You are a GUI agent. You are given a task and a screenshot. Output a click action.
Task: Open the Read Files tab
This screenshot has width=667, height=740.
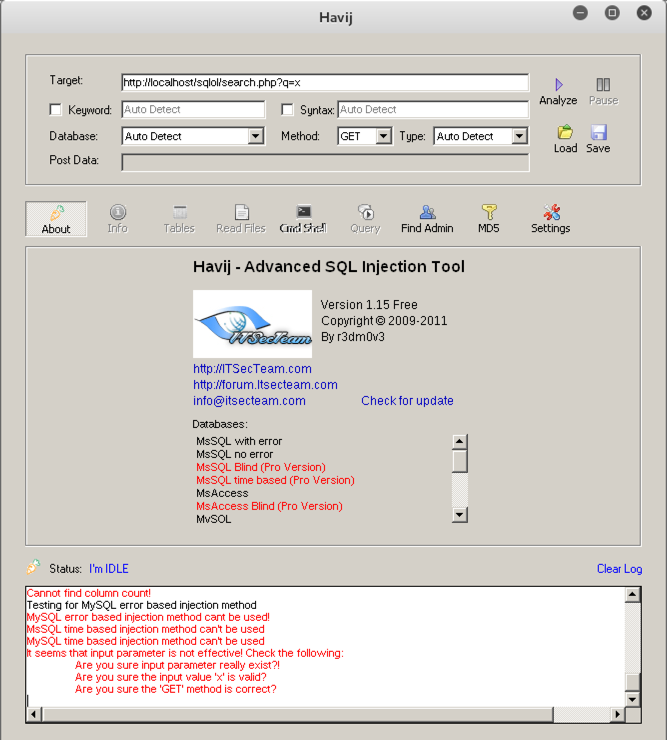[x=241, y=219]
